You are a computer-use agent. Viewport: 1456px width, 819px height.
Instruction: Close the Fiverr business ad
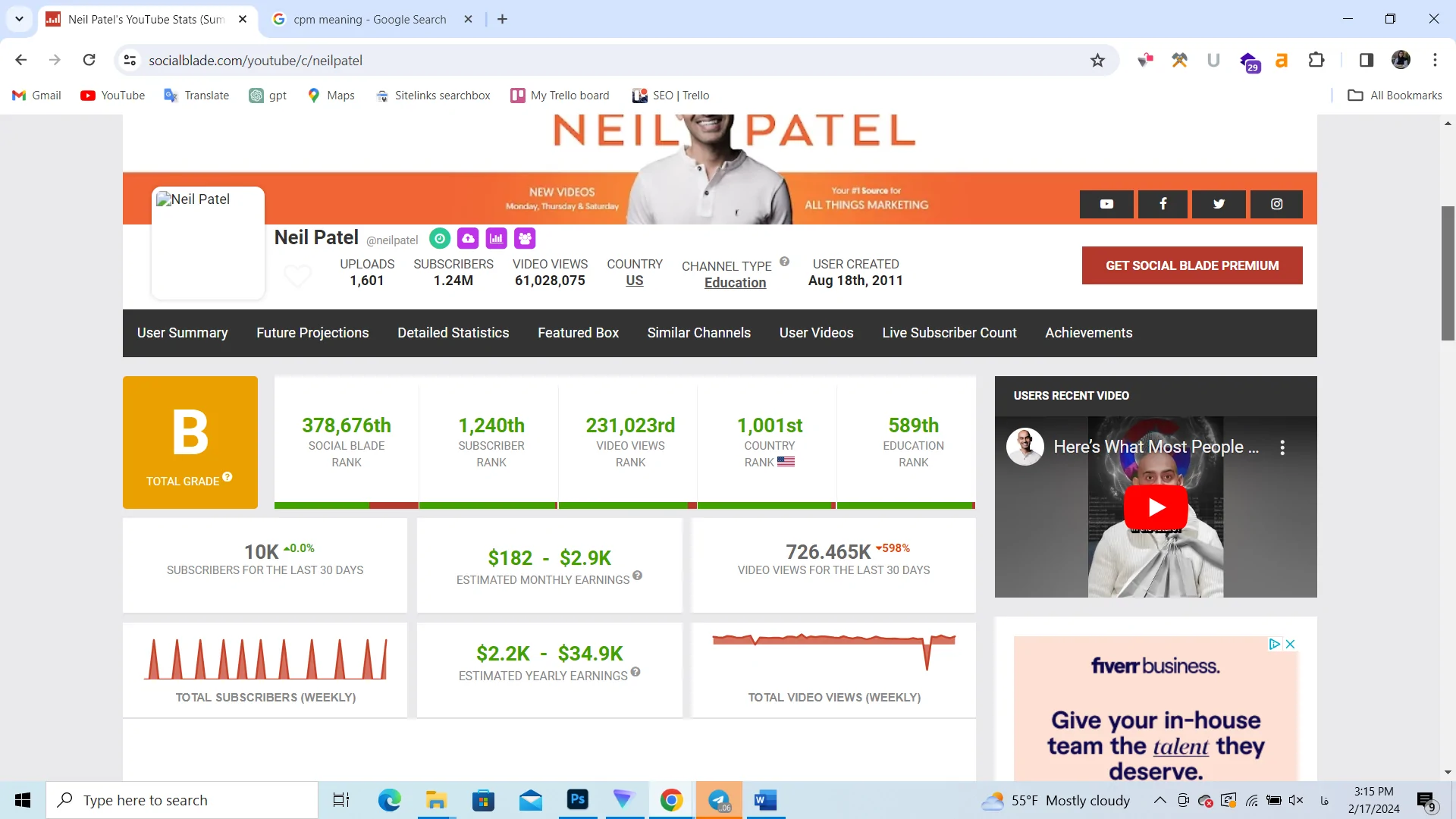pos(1290,644)
